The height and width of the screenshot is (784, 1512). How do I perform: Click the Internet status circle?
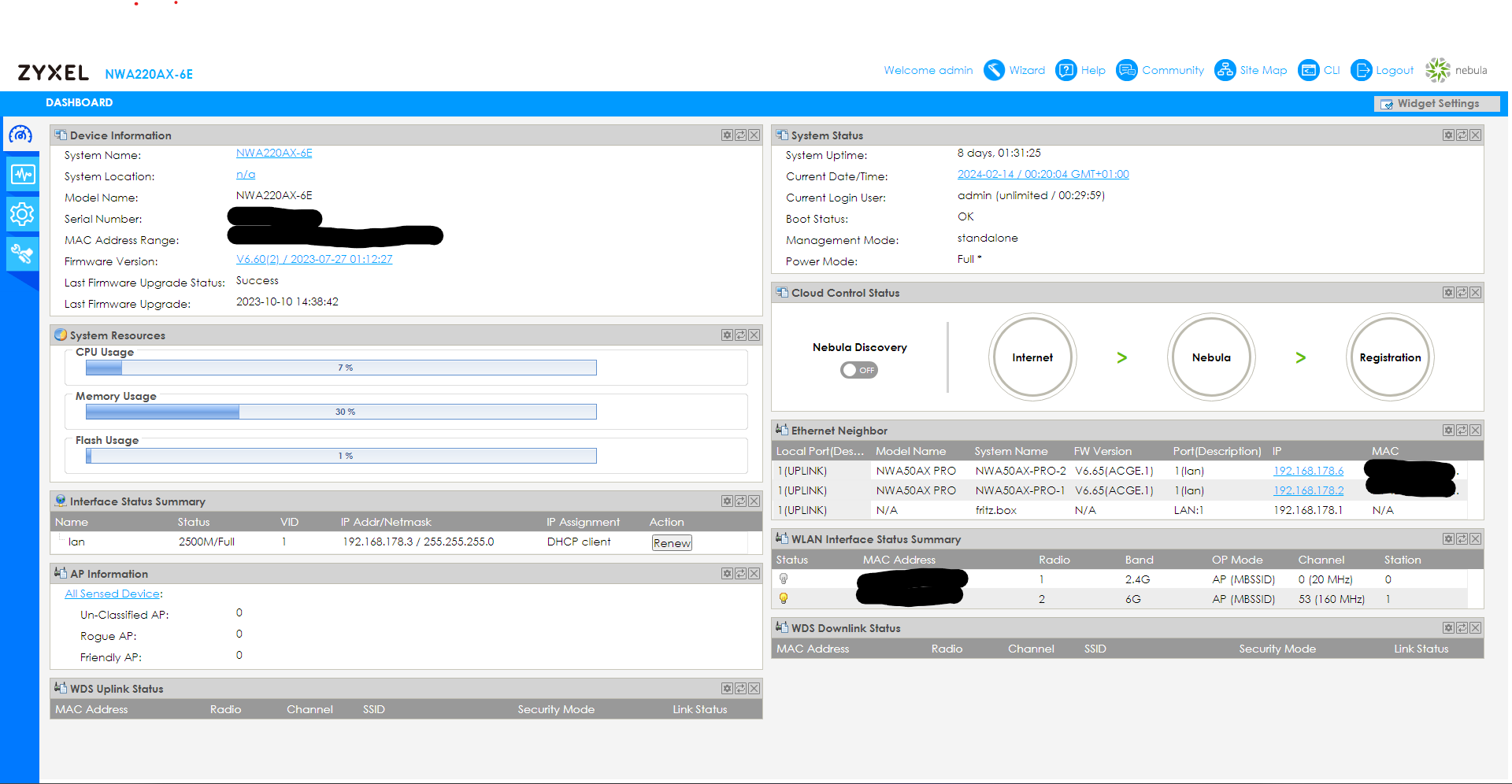click(x=1032, y=357)
